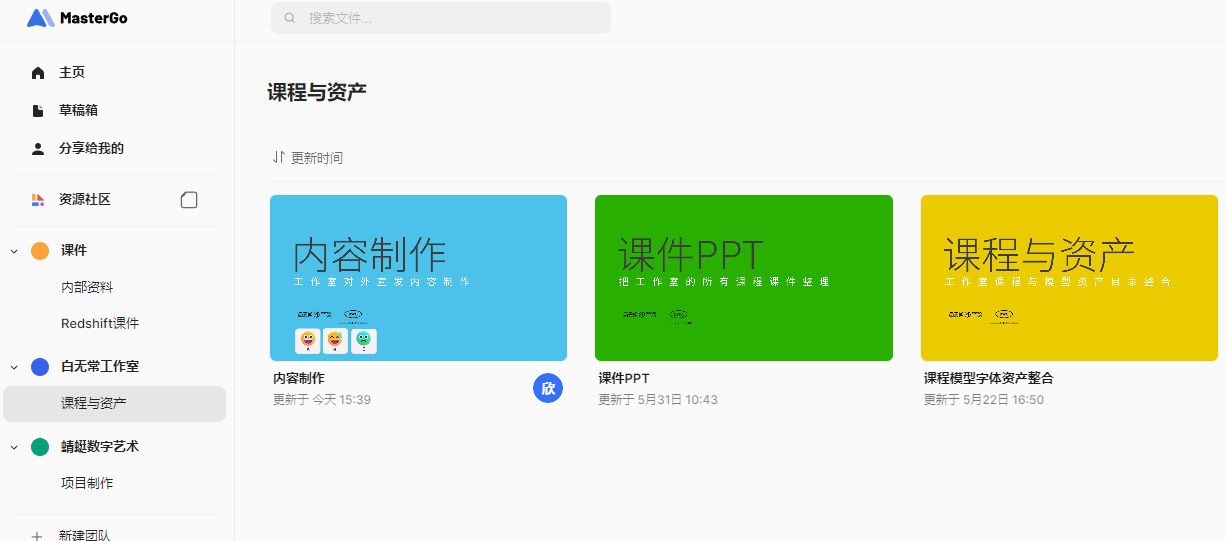The image size is (1225, 541).
Task: Click the plus icon for 新建团队
Action: click(x=37, y=536)
